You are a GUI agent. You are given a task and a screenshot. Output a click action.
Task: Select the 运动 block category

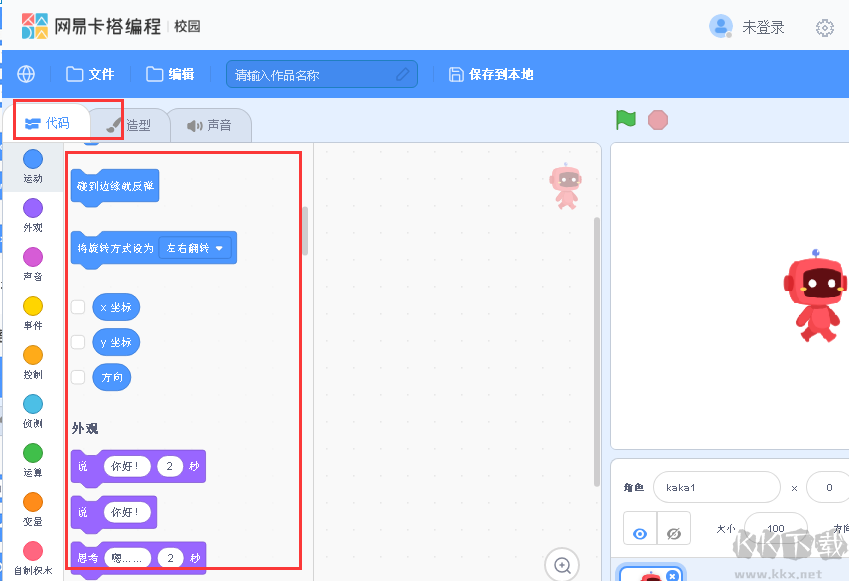[33, 167]
